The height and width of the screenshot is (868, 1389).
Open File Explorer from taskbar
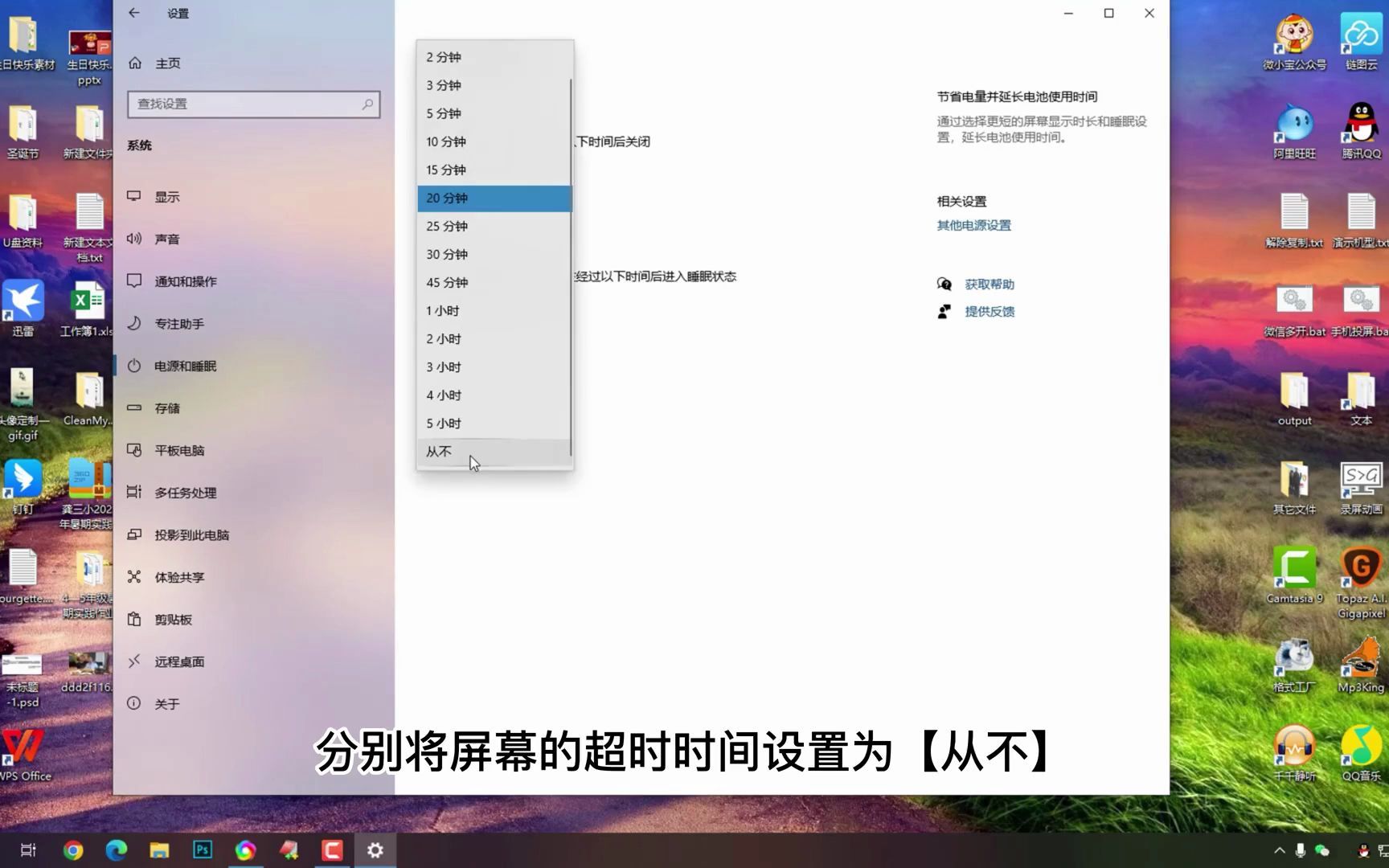coord(159,850)
